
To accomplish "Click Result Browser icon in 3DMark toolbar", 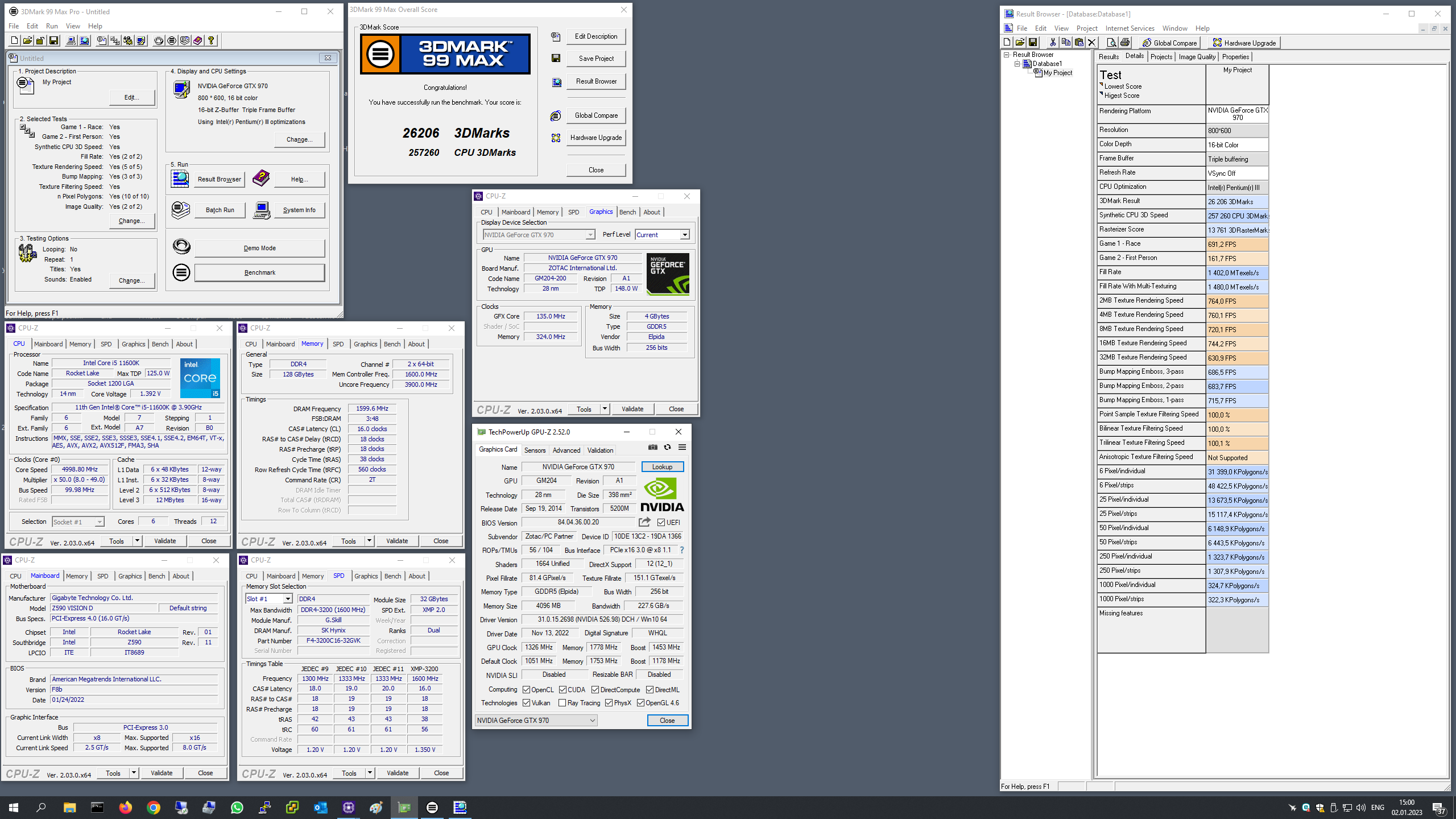I will pos(84,40).
